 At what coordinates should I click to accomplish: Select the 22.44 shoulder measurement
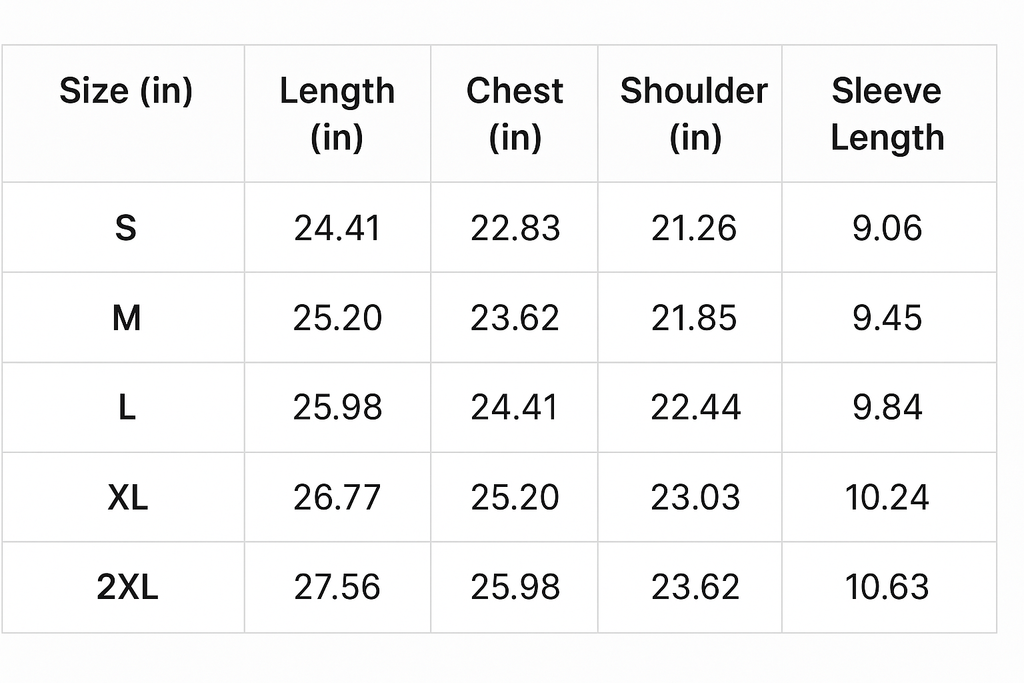pos(695,408)
